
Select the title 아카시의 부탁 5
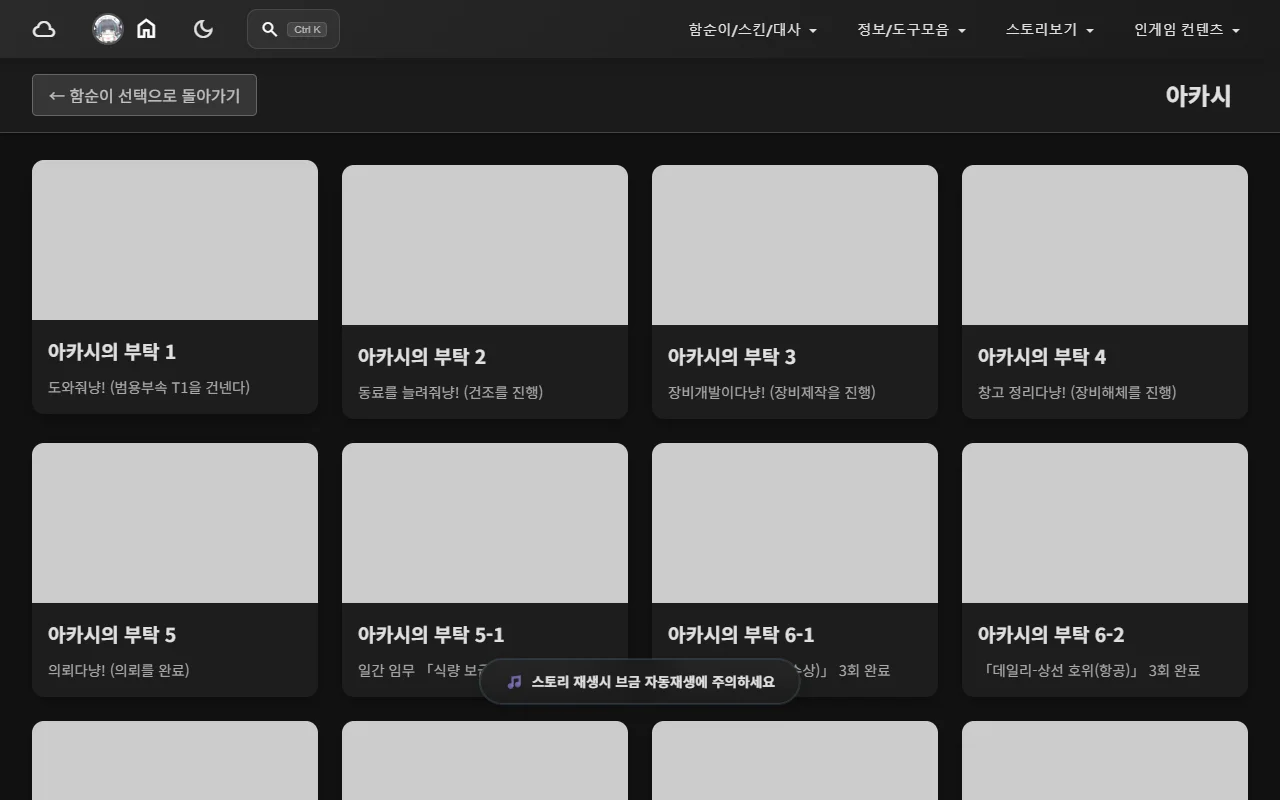click(x=111, y=635)
